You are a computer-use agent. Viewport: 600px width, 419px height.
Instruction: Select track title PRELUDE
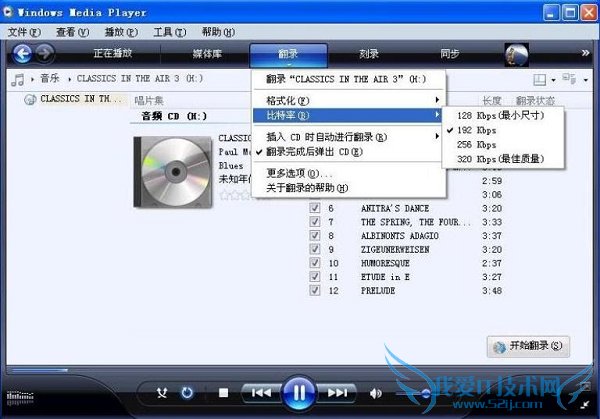tap(378, 290)
